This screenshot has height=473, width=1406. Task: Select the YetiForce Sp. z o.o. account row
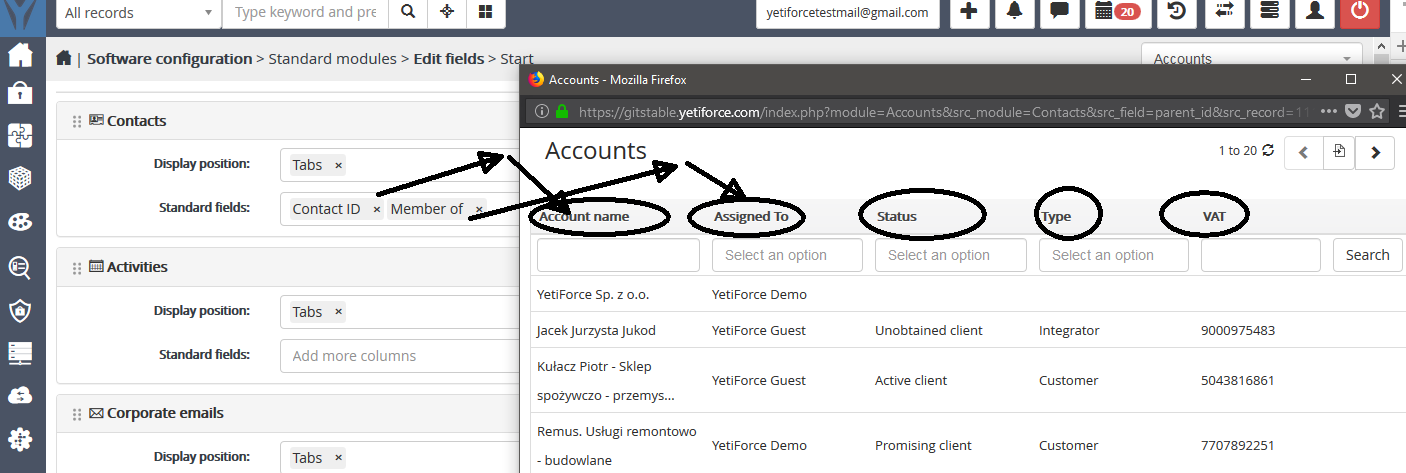966,294
